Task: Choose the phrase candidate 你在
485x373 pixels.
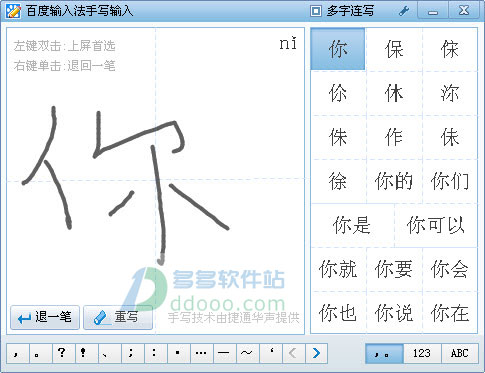Action: click(450, 313)
